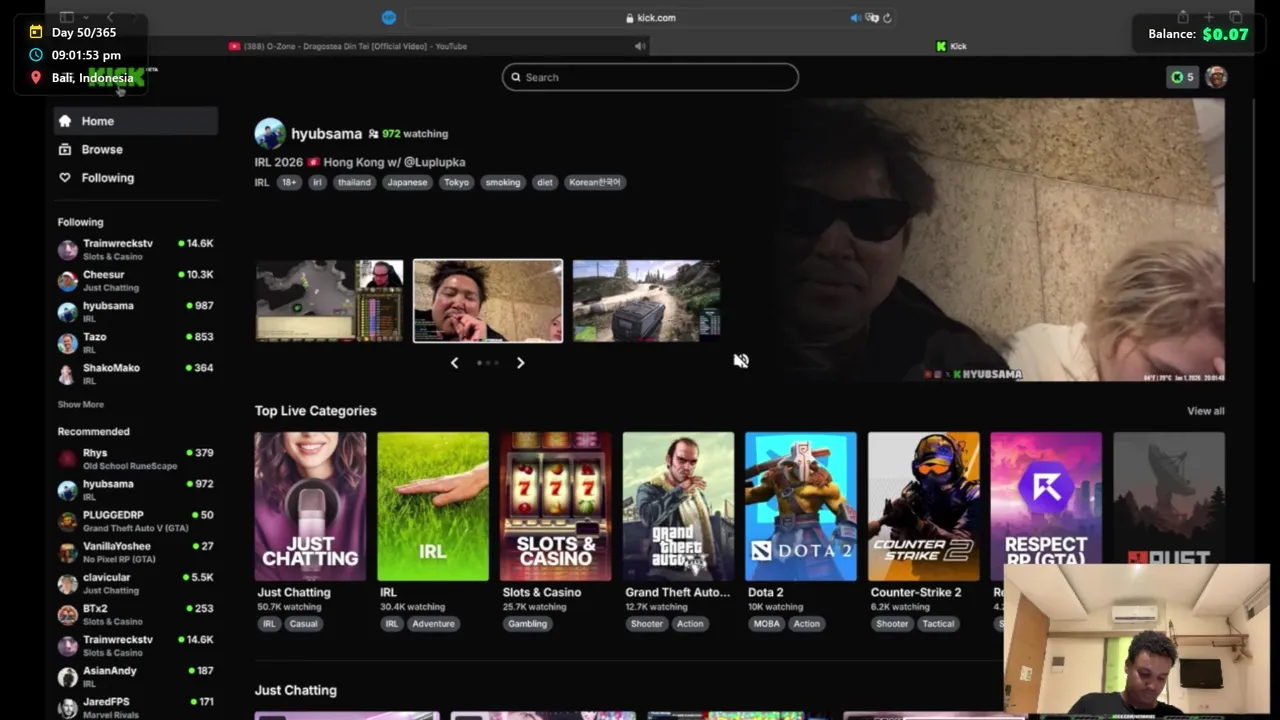The image size is (1280, 720).
Task: Unmute the featured stream preview
Action: tap(741, 361)
